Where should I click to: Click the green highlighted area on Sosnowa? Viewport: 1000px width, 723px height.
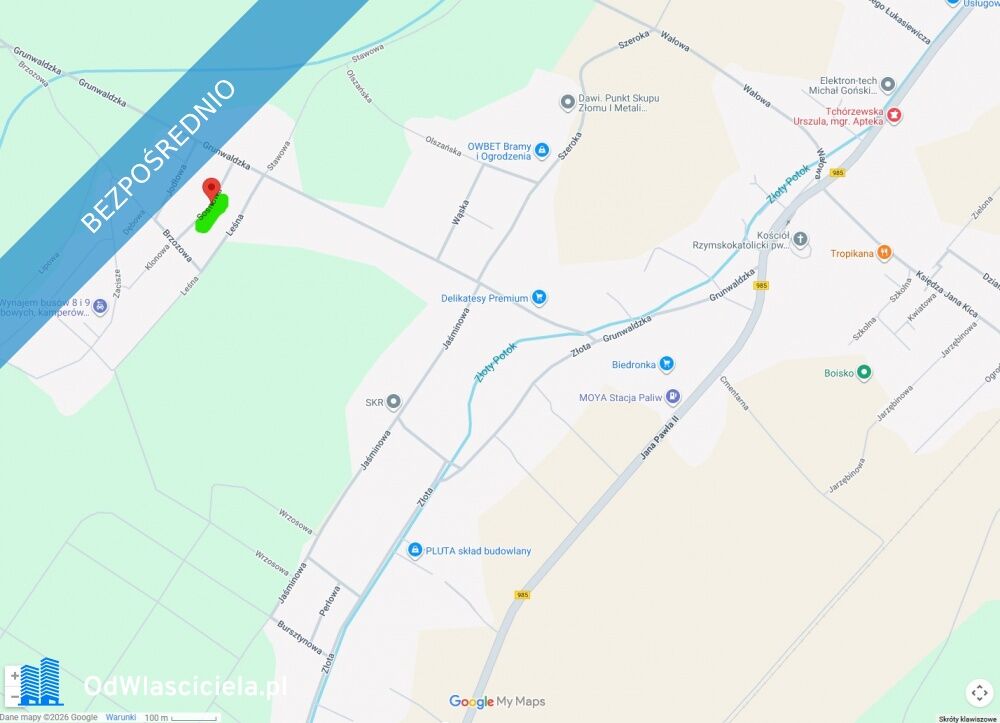pos(211,215)
